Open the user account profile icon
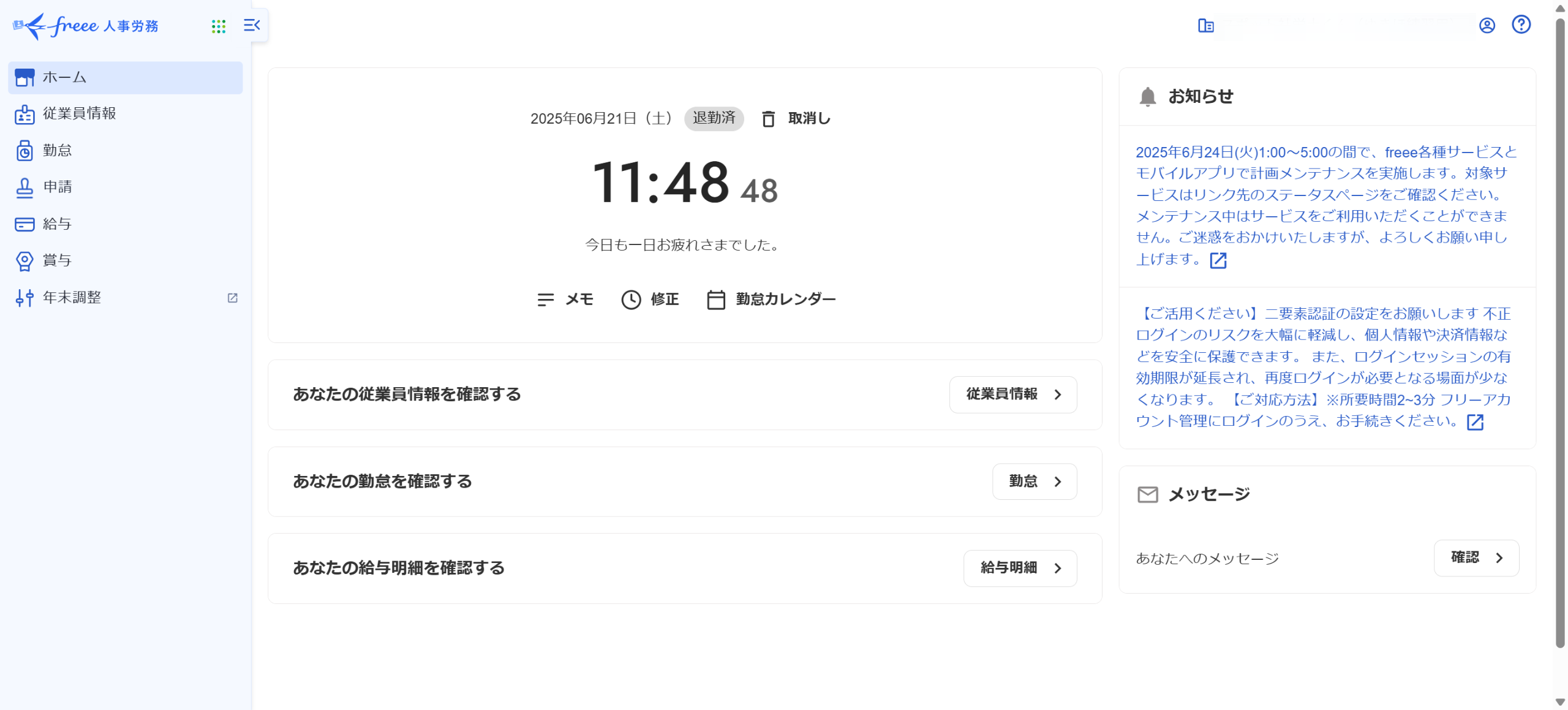Viewport: 1568px width, 710px height. [1487, 25]
